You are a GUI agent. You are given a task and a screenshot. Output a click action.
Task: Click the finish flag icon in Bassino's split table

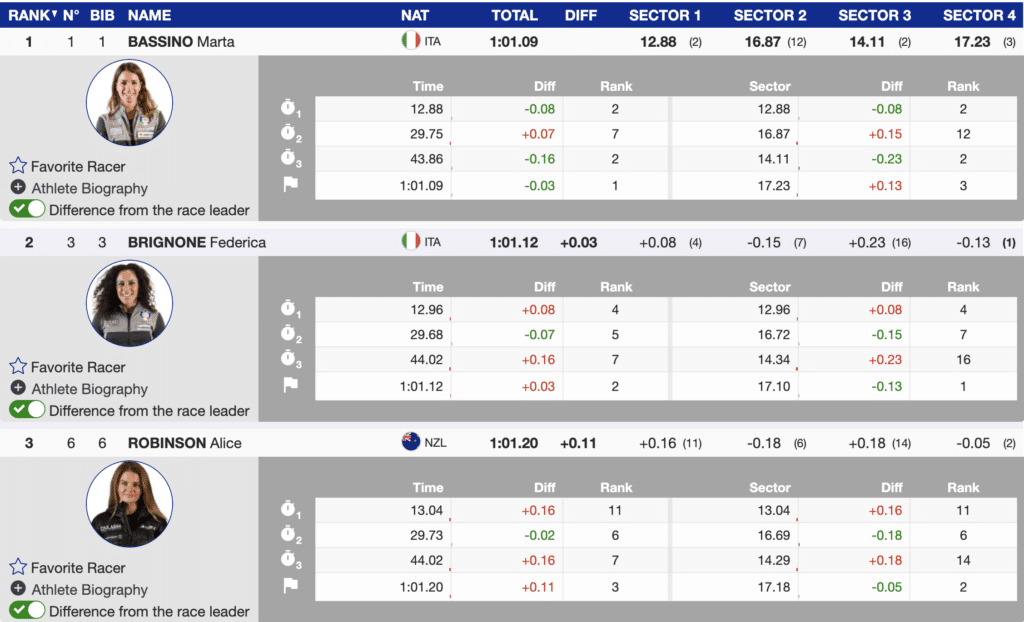point(290,184)
